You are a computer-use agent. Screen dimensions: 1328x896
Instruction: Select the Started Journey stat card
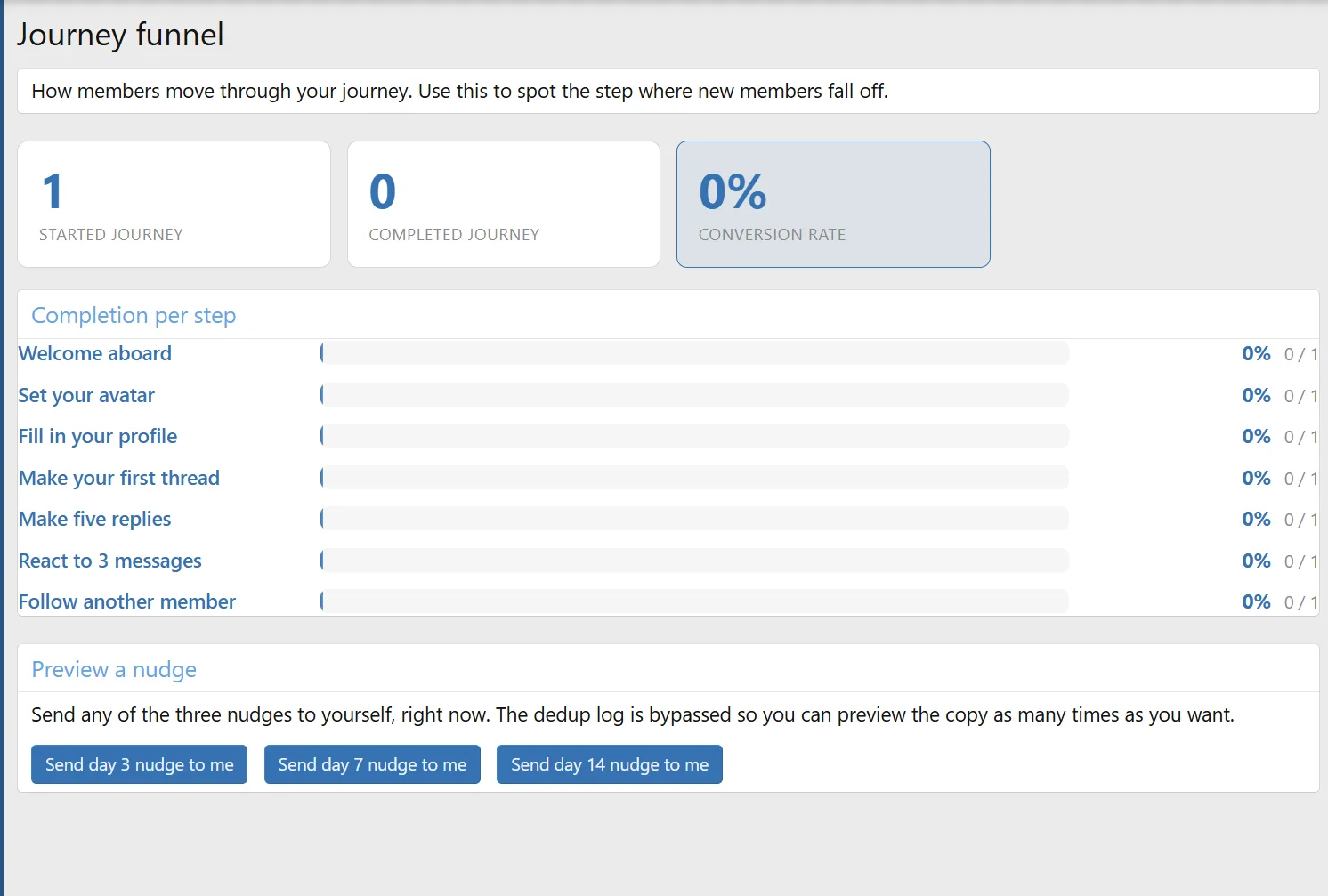[174, 204]
